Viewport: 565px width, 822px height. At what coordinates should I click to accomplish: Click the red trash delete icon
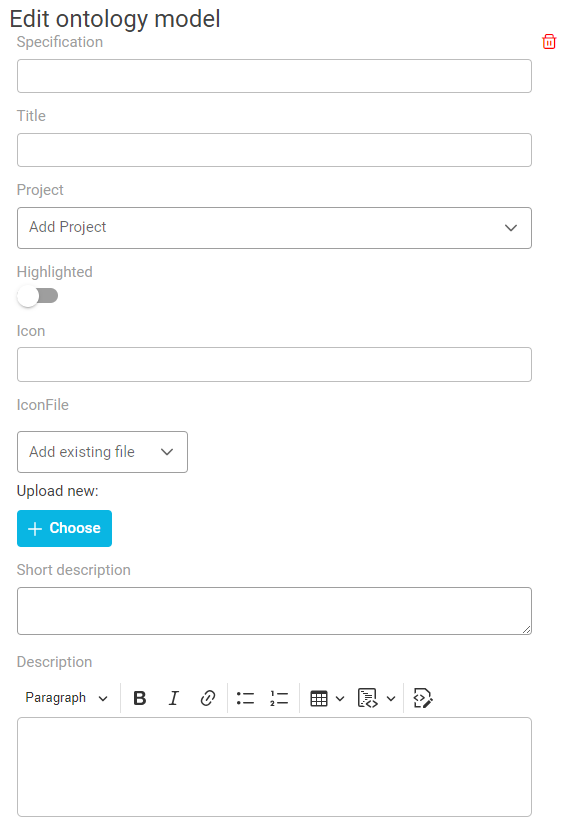pos(549,41)
